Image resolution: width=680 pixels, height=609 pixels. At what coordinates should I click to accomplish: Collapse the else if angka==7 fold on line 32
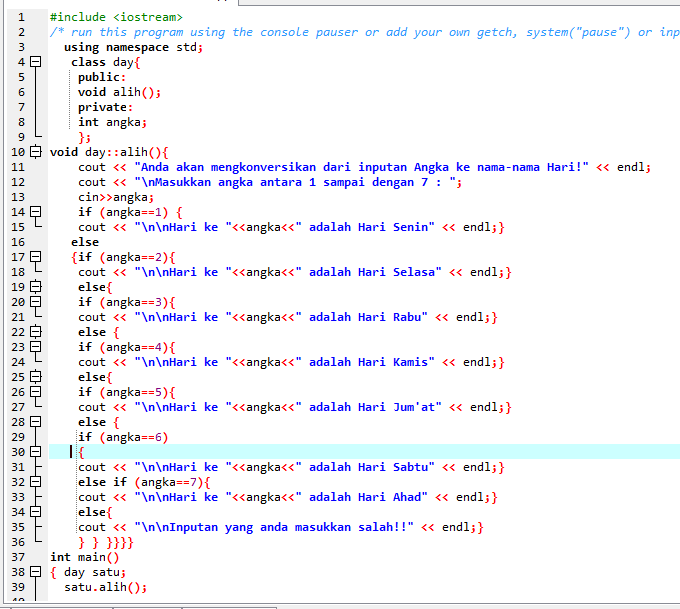tap(36, 482)
